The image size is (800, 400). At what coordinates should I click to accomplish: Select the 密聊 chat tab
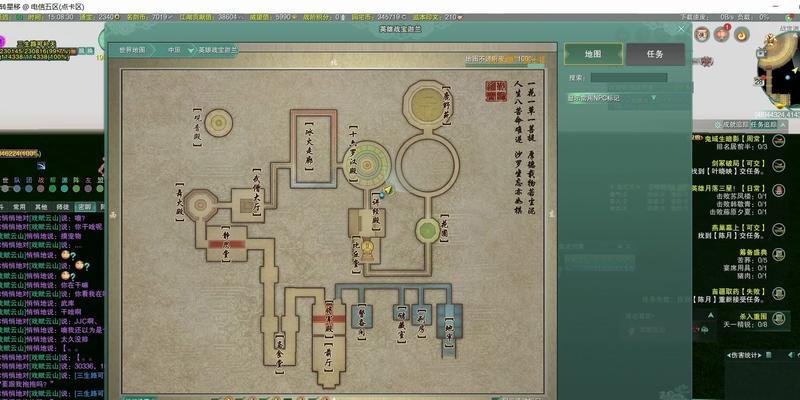point(83,207)
